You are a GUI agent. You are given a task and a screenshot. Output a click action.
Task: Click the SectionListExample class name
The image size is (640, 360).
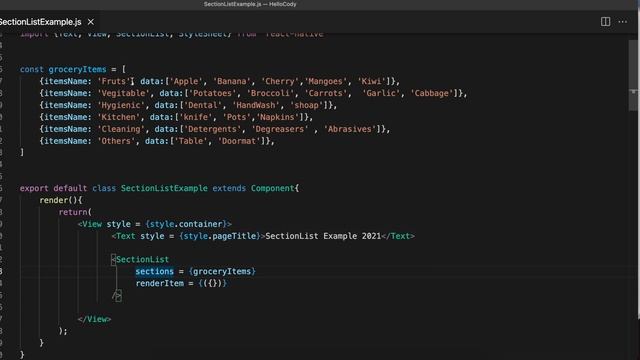[x=164, y=188]
